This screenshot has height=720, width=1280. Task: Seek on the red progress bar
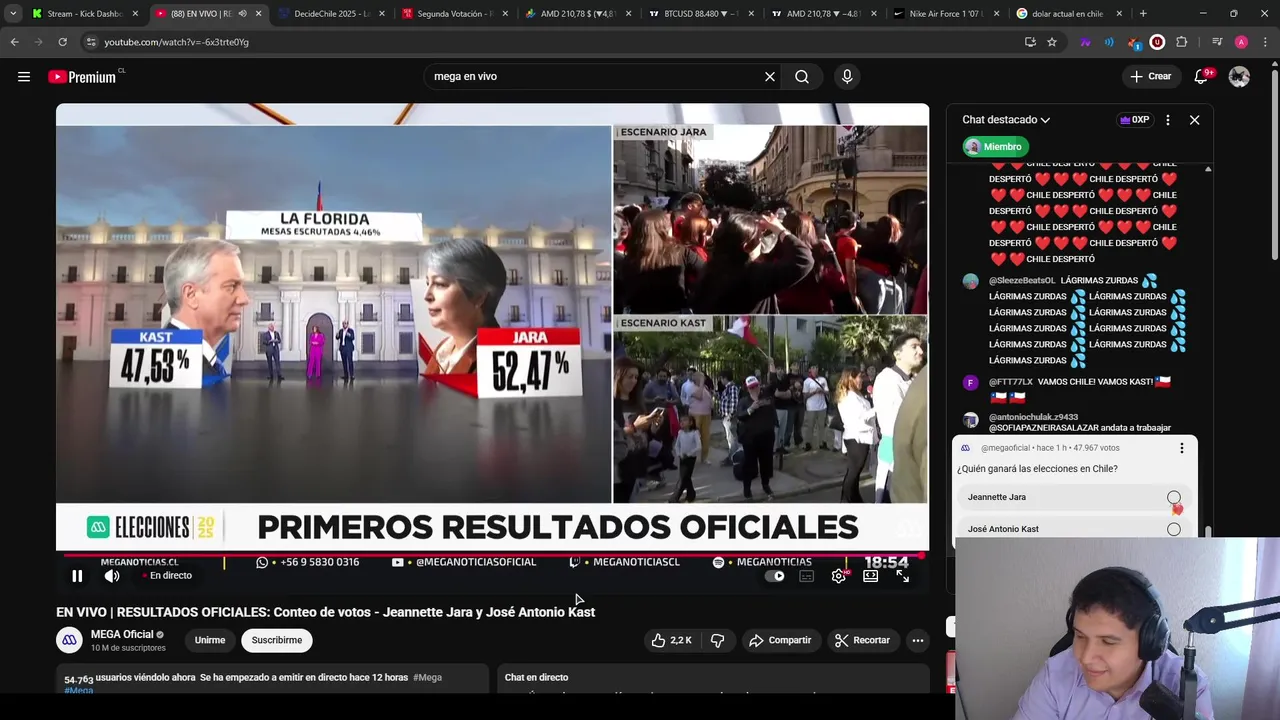[492, 554]
